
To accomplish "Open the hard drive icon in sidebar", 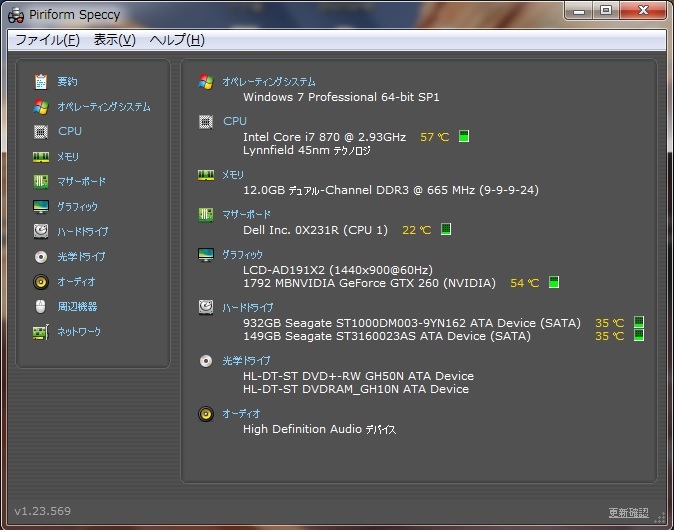I will pyautogui.click(x=41, y=231).
